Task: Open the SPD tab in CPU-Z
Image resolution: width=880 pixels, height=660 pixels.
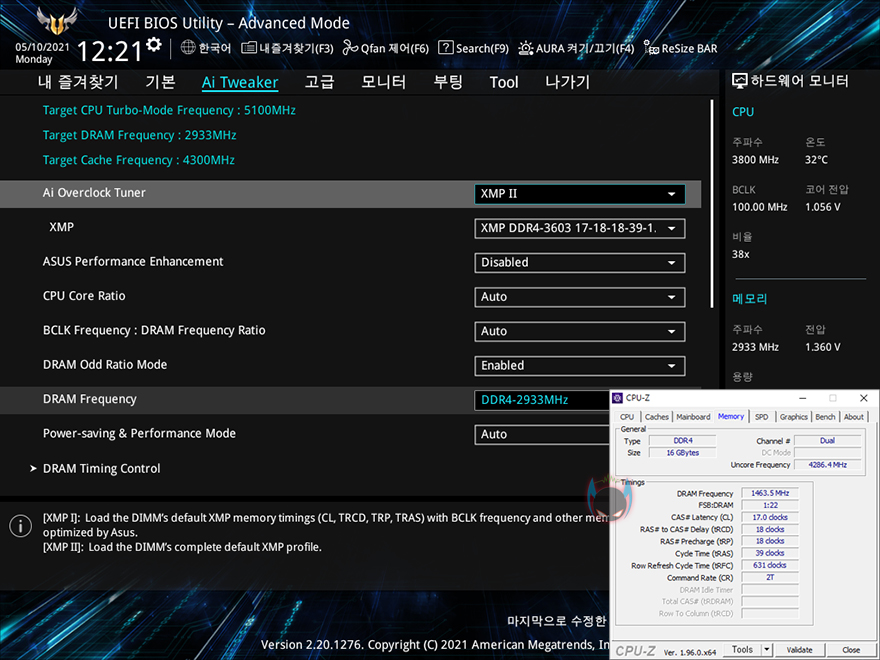Action: tap(762, 417)
